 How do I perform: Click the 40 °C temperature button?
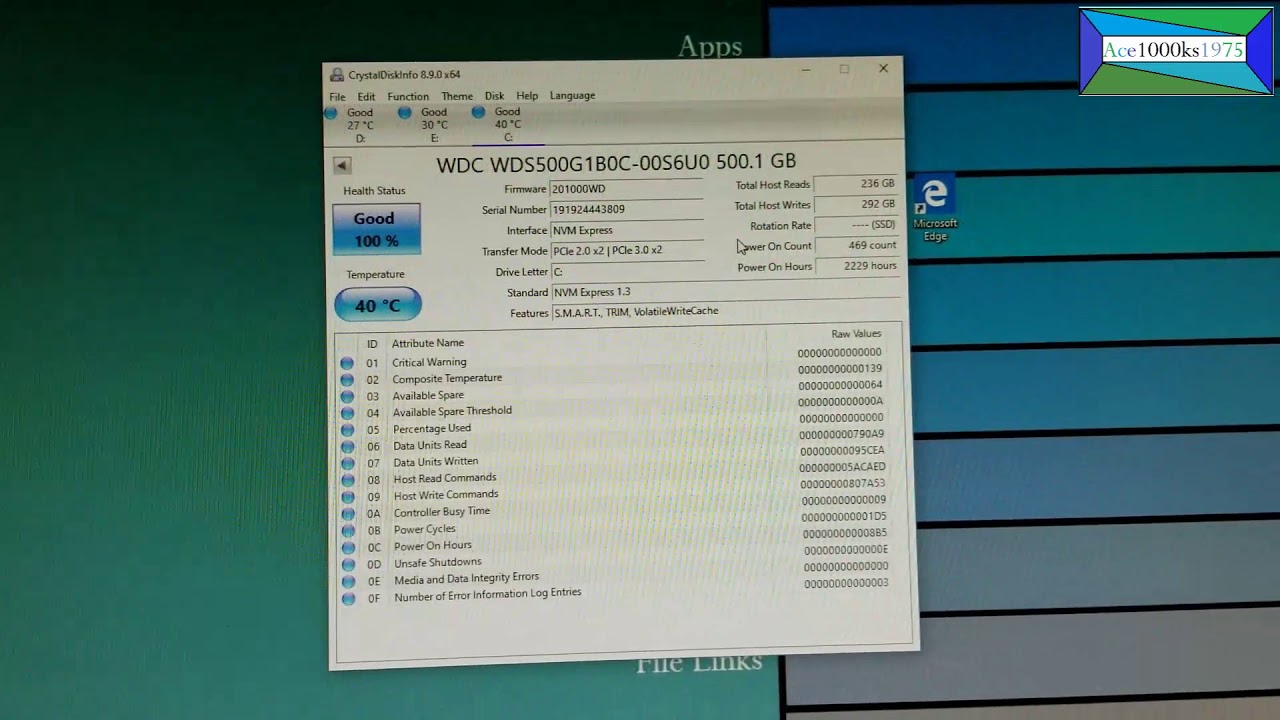coord(378,305)
